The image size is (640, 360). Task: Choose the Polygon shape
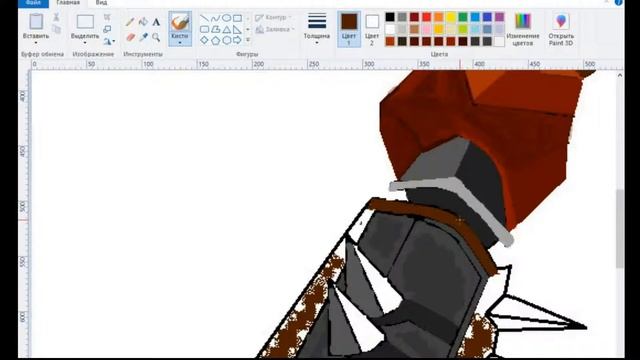click(216, 29)
